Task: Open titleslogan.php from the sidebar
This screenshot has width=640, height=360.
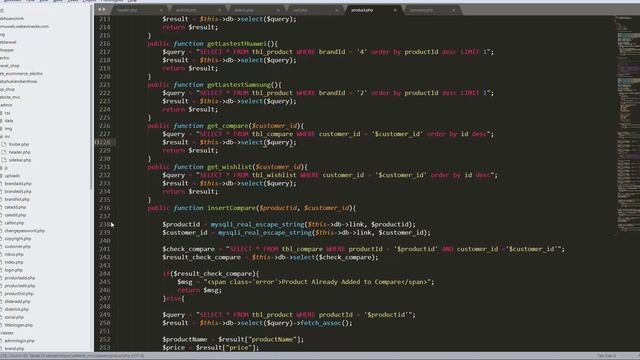Action: (x=18, y=325)
